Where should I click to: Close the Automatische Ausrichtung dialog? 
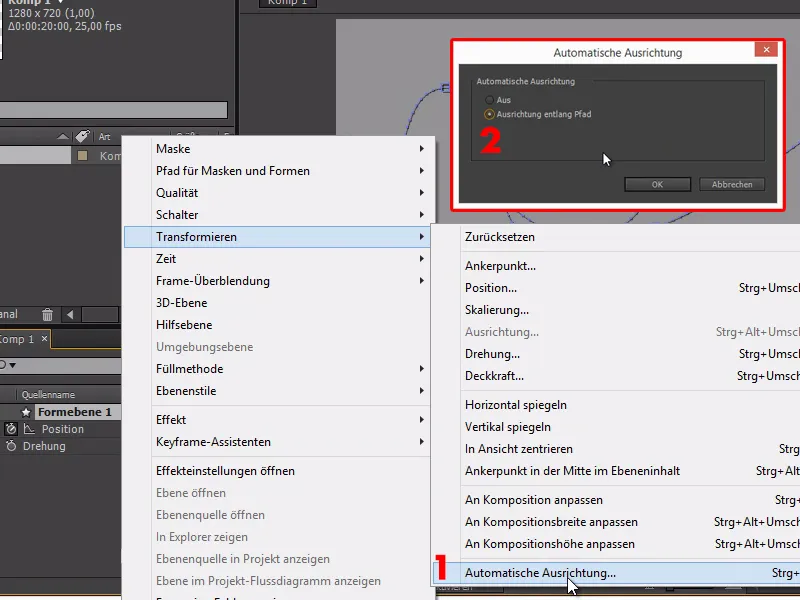766,49
